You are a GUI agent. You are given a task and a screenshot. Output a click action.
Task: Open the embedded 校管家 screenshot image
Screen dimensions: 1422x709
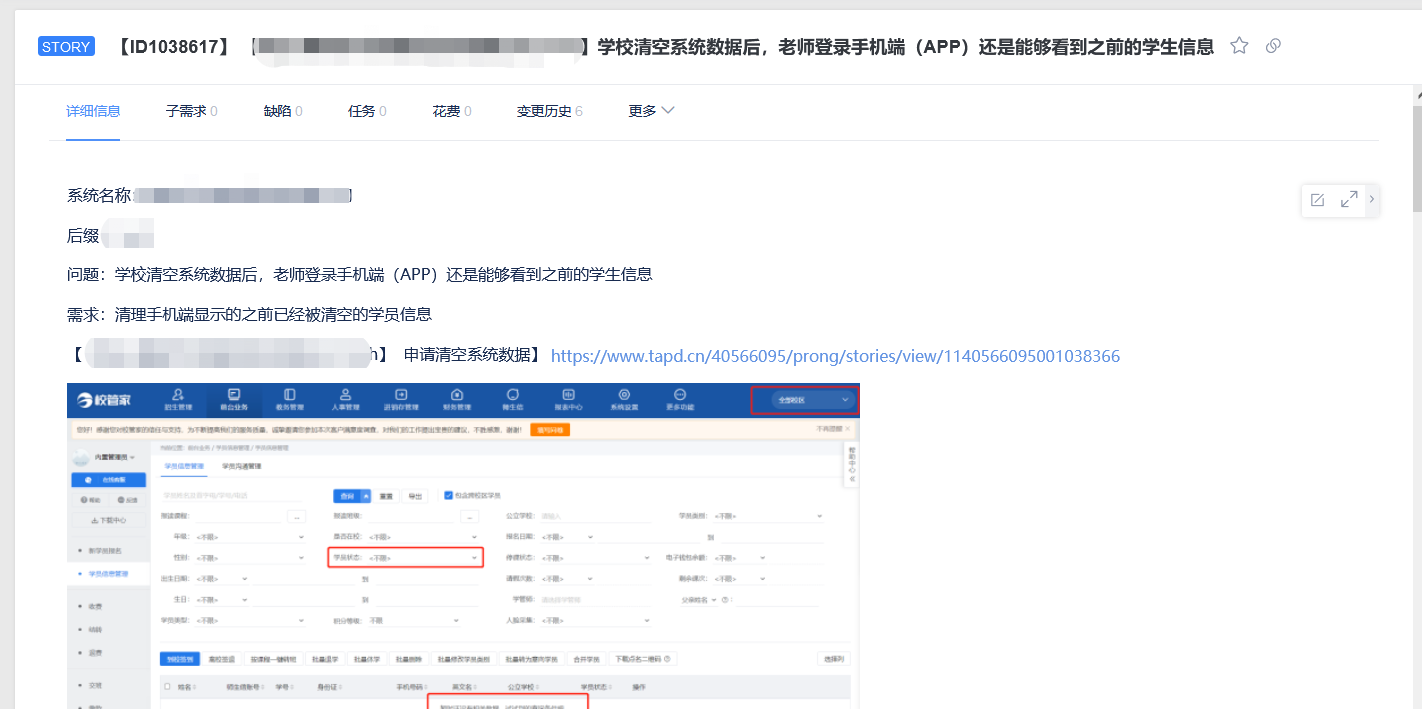[463, 546]
